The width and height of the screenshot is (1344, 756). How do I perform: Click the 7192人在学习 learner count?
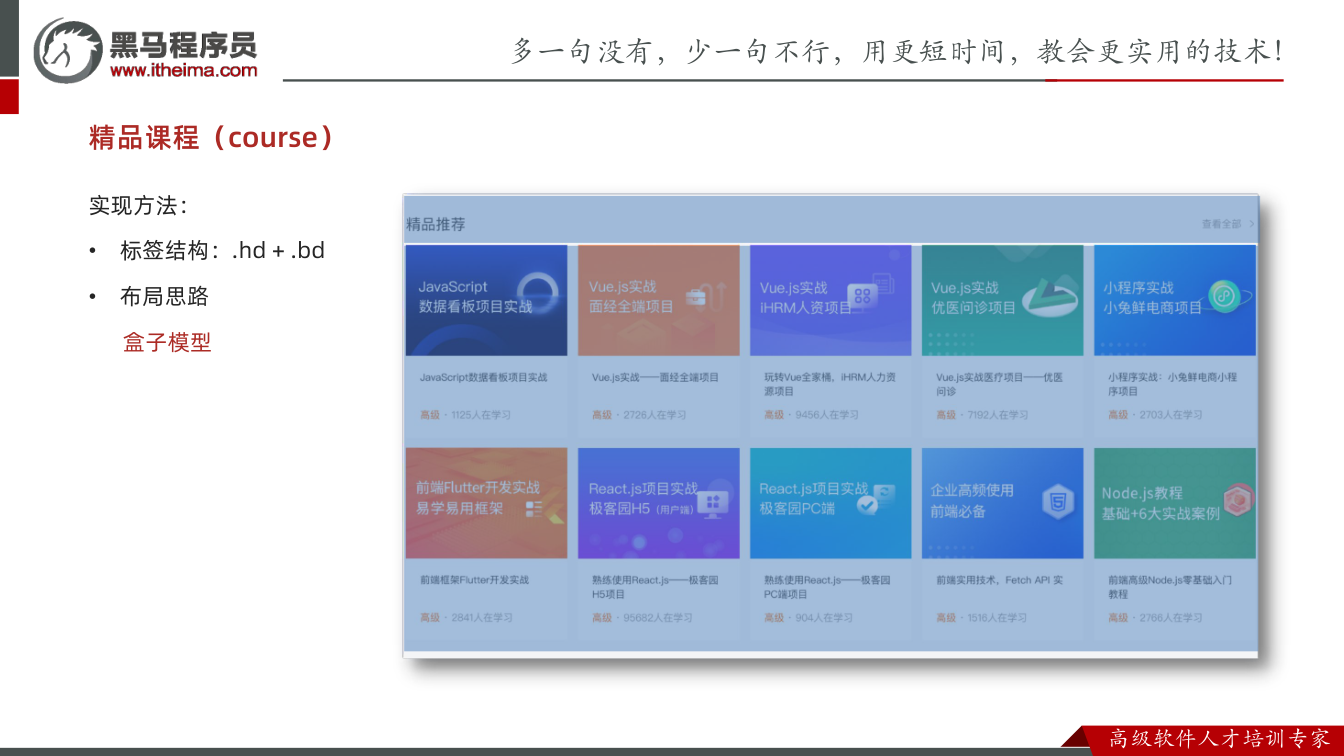998,414
